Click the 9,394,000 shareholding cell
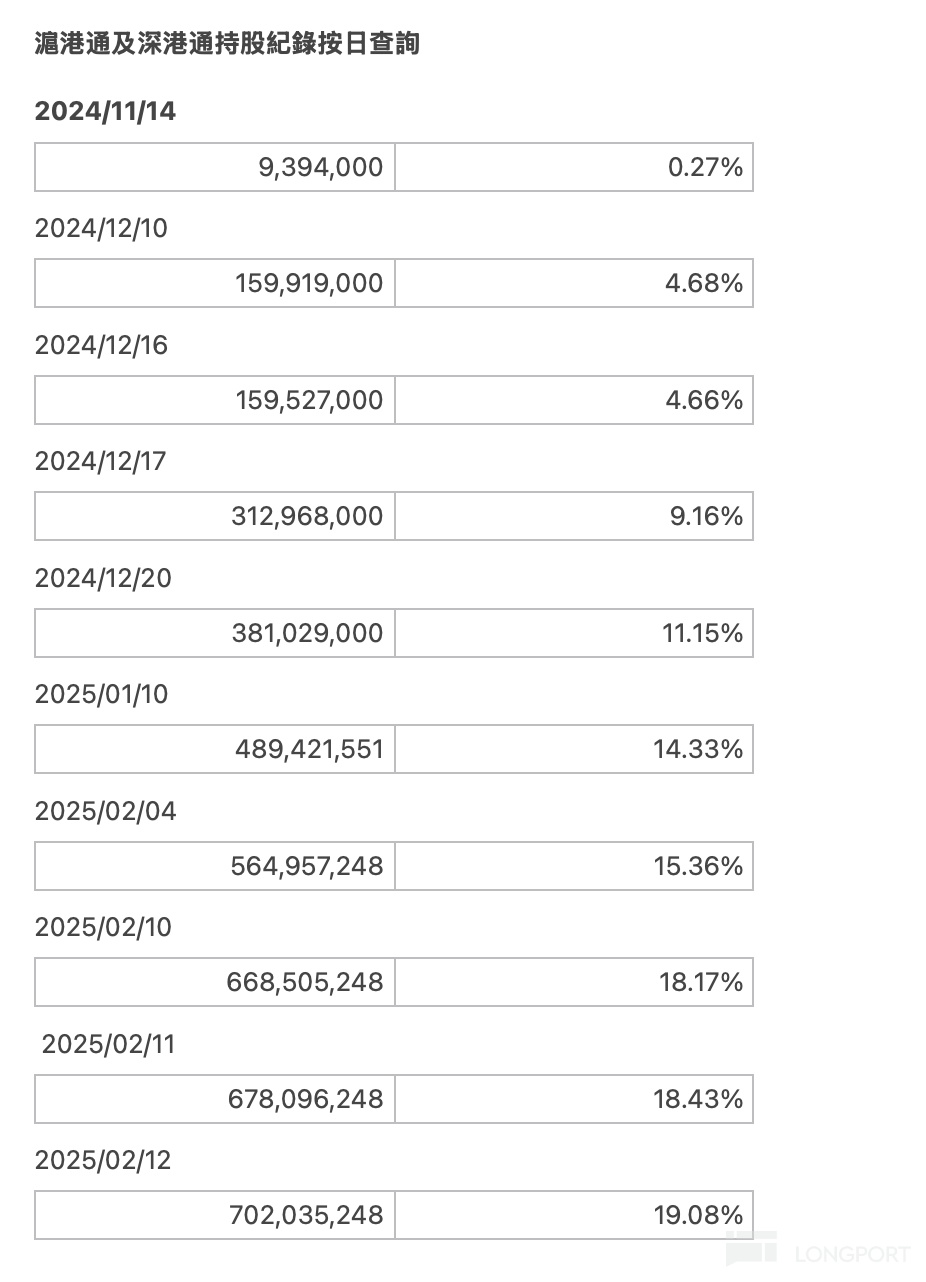Screen dimensions: 926x1282 [x=215, y=167]
